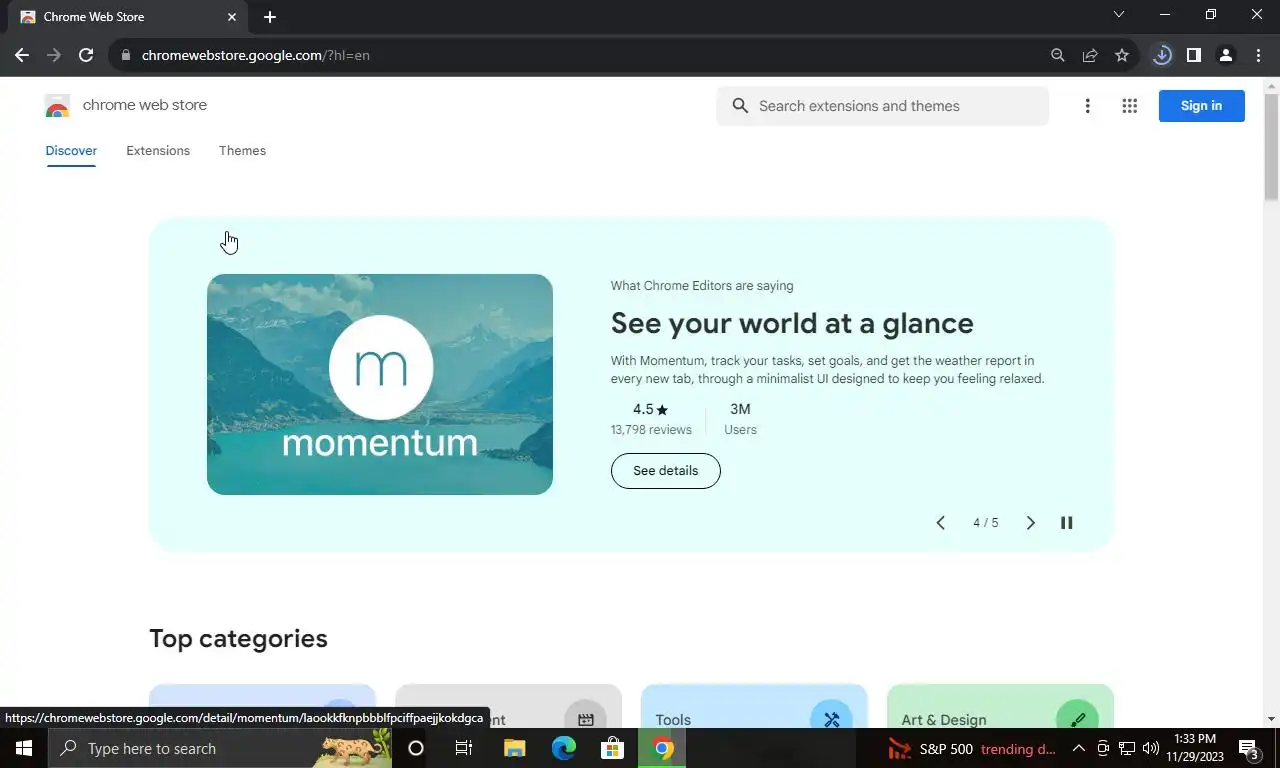The height and width of the screenshot is (768, 1280).
Task: Click See details for Momentum
Action: pos(665,471)
